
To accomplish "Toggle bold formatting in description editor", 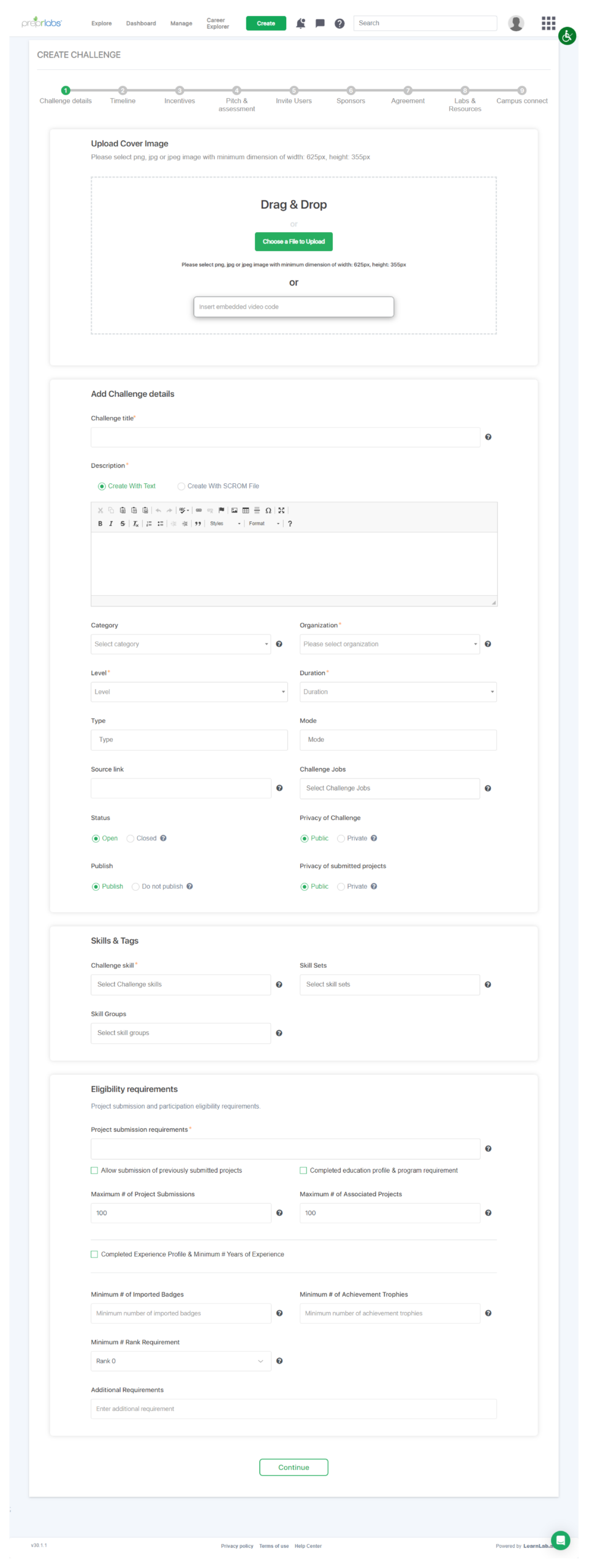I will pyautogui.click(x=101, y=524).
